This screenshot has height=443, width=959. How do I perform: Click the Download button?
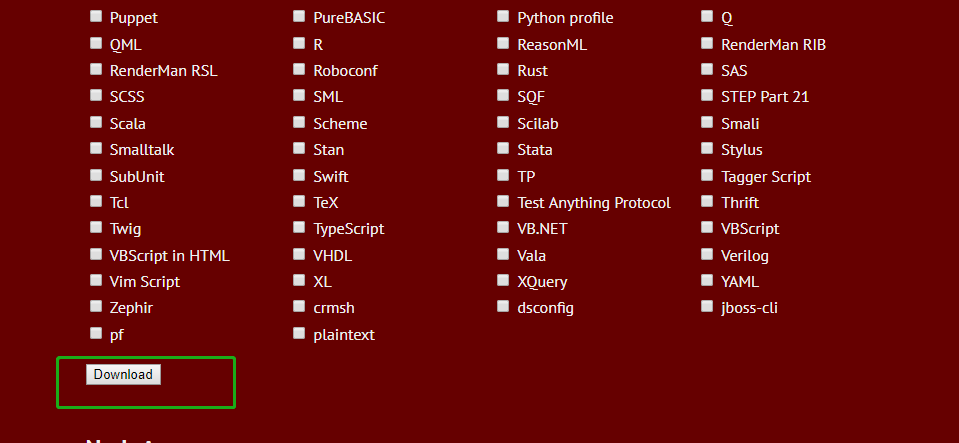pos(123,375)
